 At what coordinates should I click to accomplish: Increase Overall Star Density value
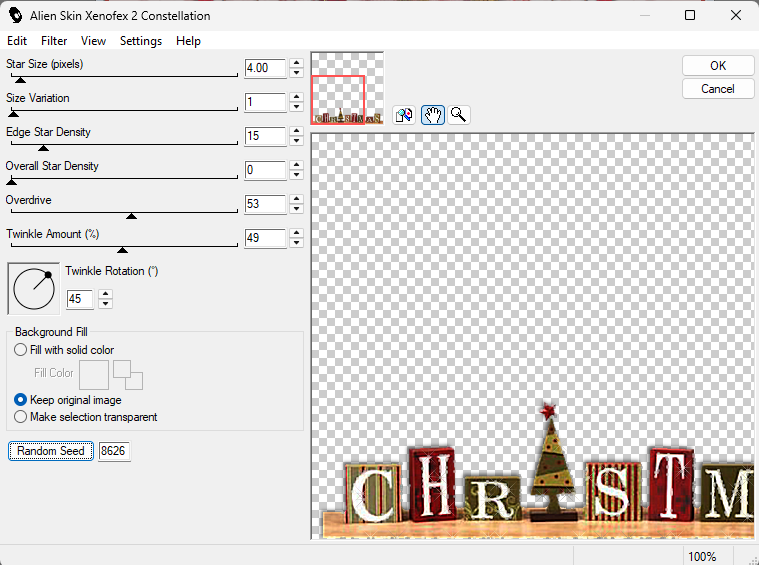tap(296, 165)
